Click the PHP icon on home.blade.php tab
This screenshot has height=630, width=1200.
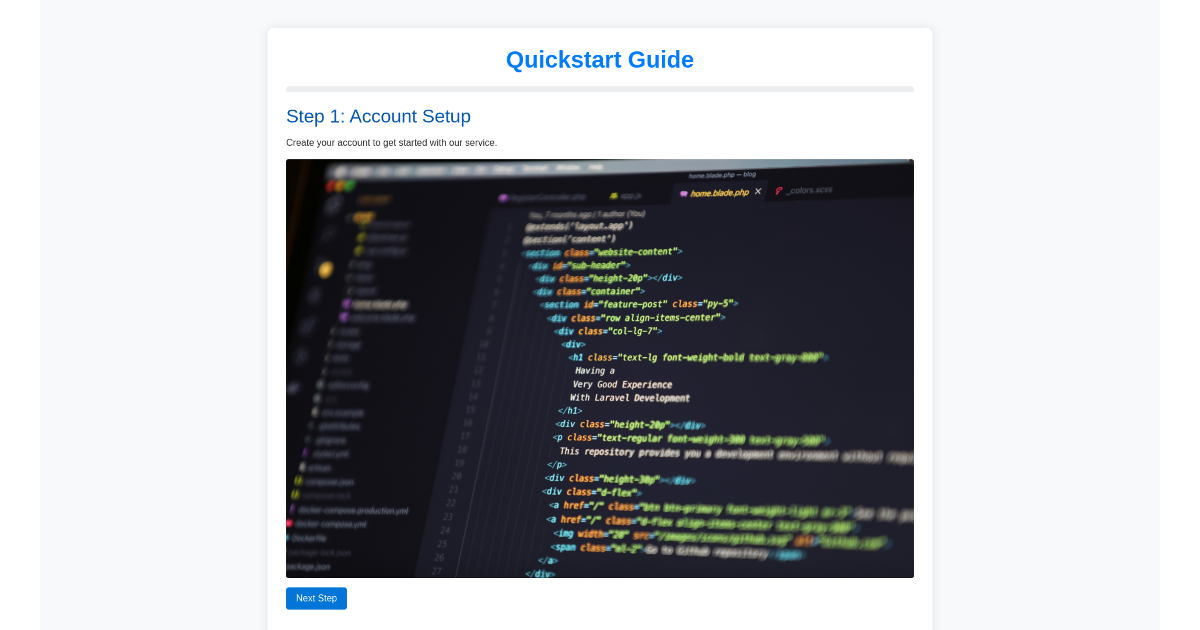point(684,191)
